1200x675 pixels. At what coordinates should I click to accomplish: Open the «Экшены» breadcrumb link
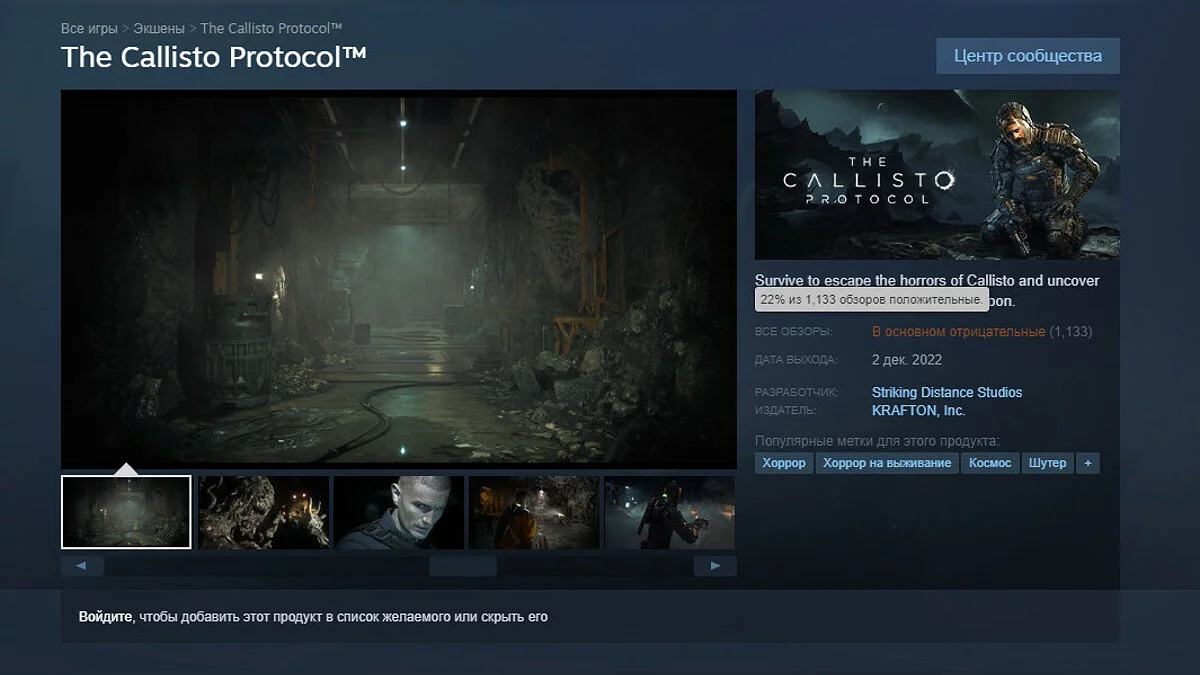click(159, 28)
